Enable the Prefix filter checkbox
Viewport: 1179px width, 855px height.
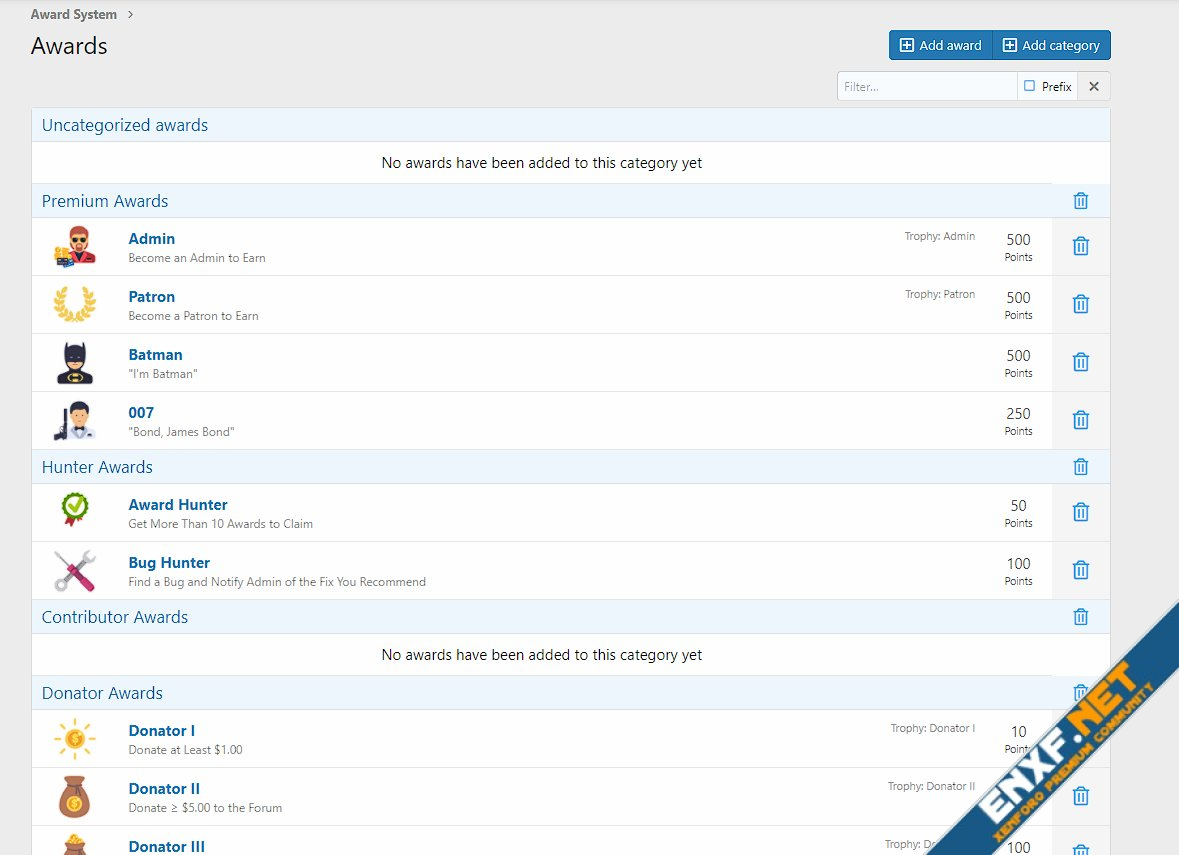(x=1030, y=87)
